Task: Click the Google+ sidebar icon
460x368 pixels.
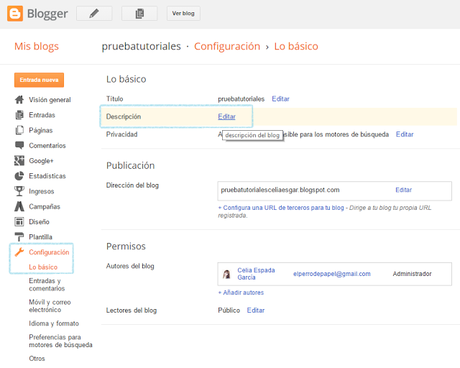Action: pyautogui.click(x=19, y=161)
